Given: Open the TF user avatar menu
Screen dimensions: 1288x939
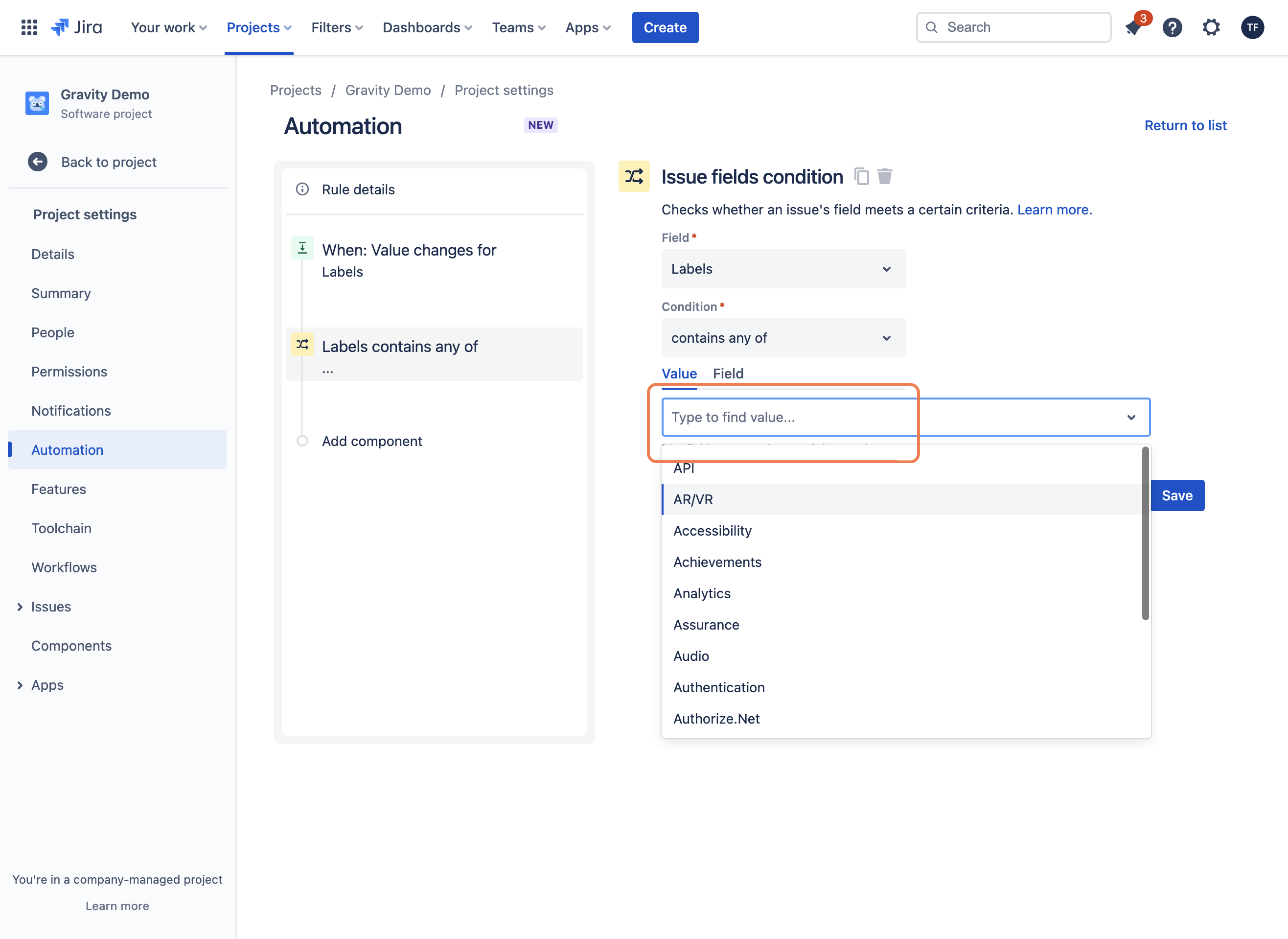Looking at the screenshot, I should tap(1252, 27).
